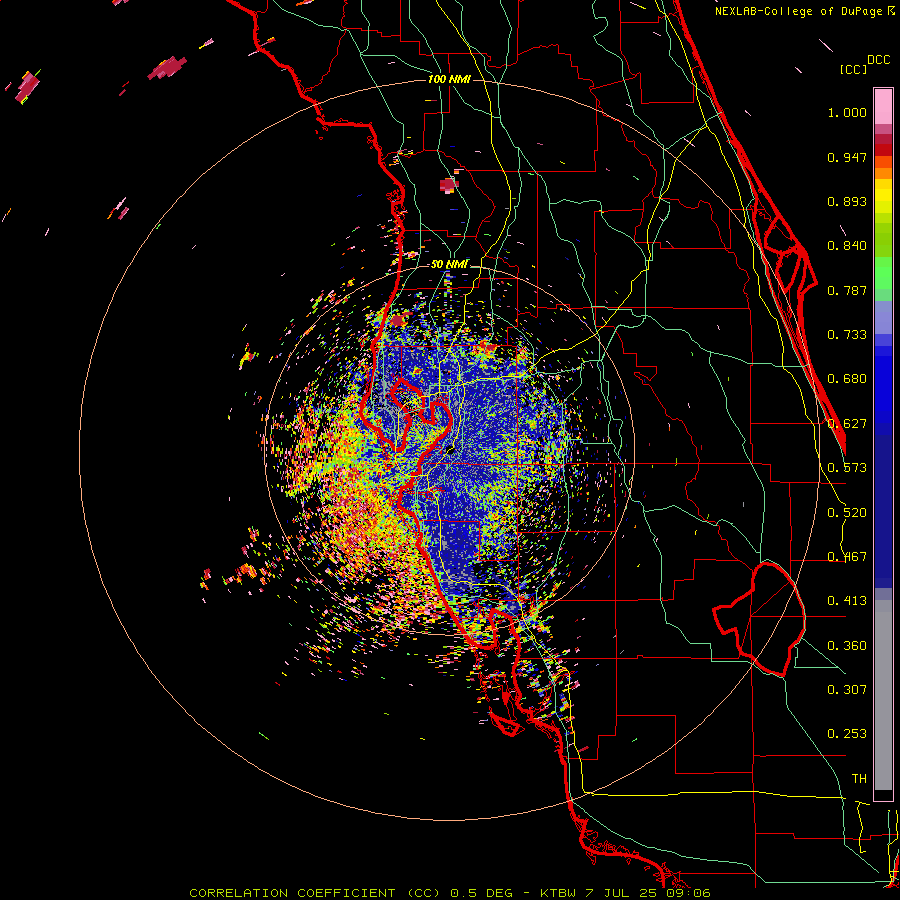This screenshot has height=900, width=900.
Task: Select the 0.253 legend value
Action: tap(847, 734)
